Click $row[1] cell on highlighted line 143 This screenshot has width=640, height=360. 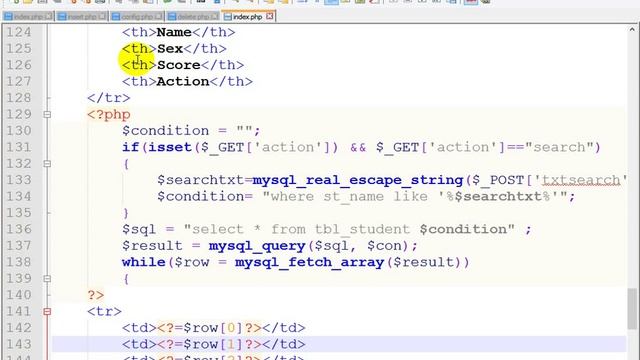tap(213, 344)
